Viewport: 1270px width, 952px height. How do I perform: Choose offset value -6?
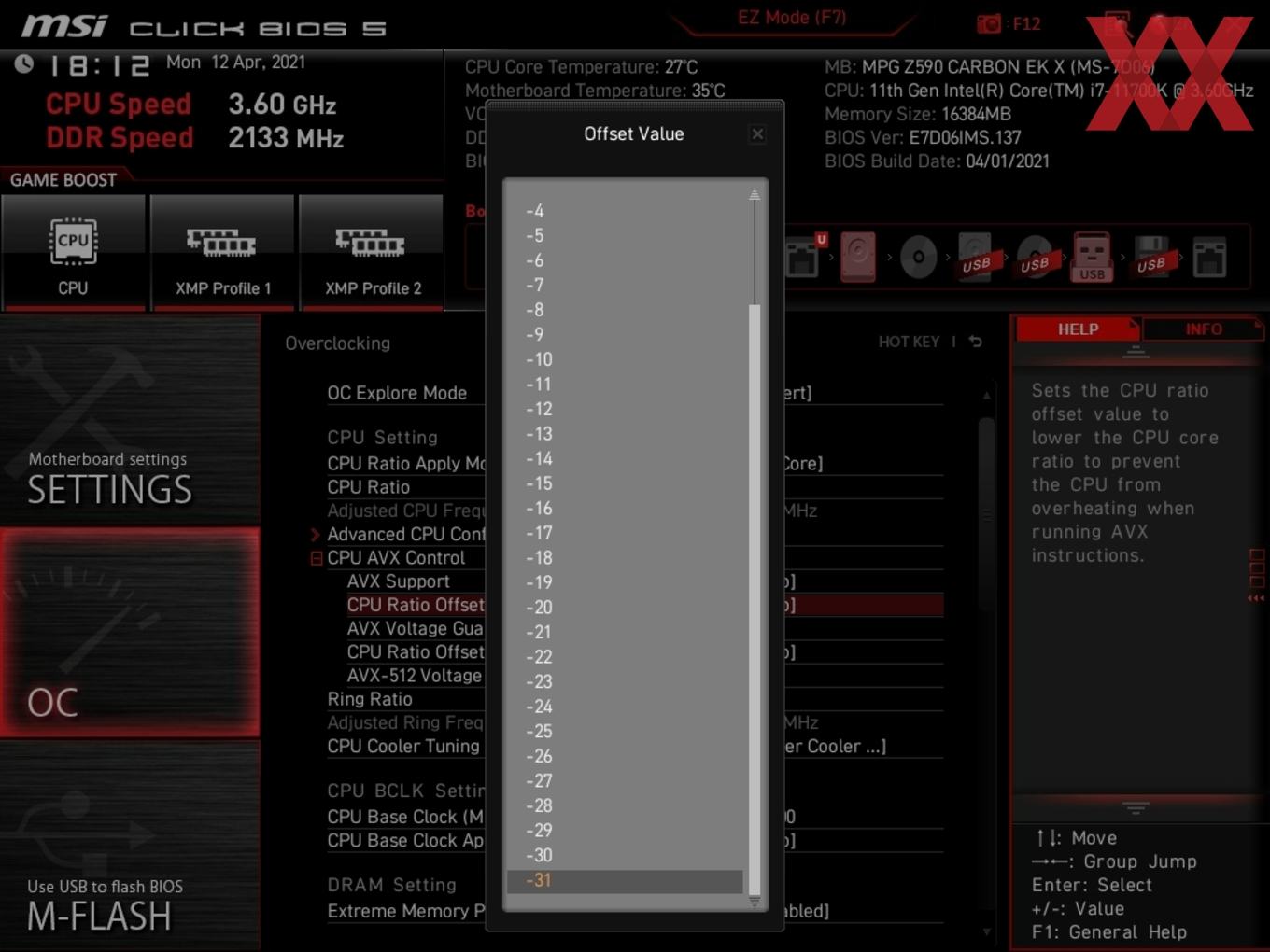[x=625, y=260]
